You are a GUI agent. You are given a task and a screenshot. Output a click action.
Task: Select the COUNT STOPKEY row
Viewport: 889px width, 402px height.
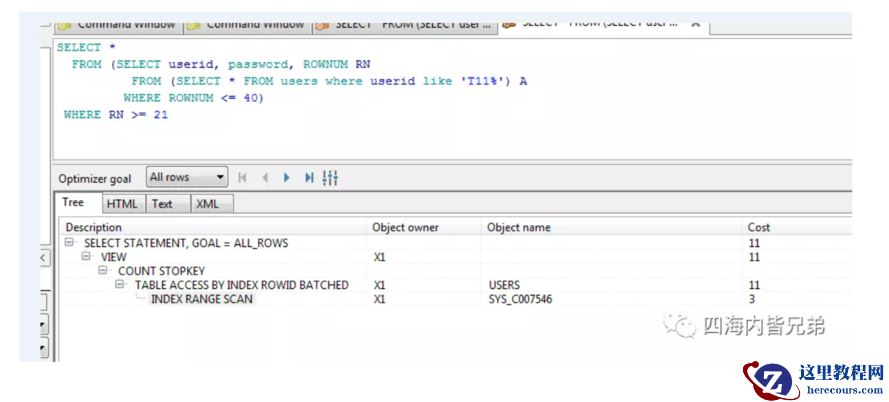[x=162, y=271]
